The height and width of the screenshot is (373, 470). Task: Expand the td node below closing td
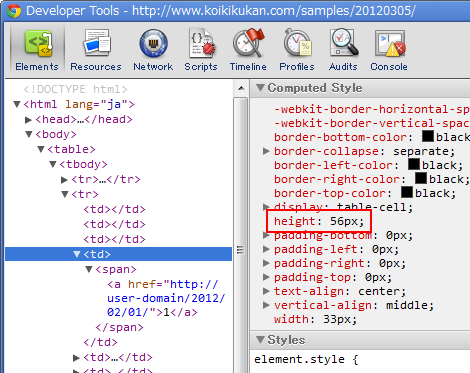tap(76, 358)
